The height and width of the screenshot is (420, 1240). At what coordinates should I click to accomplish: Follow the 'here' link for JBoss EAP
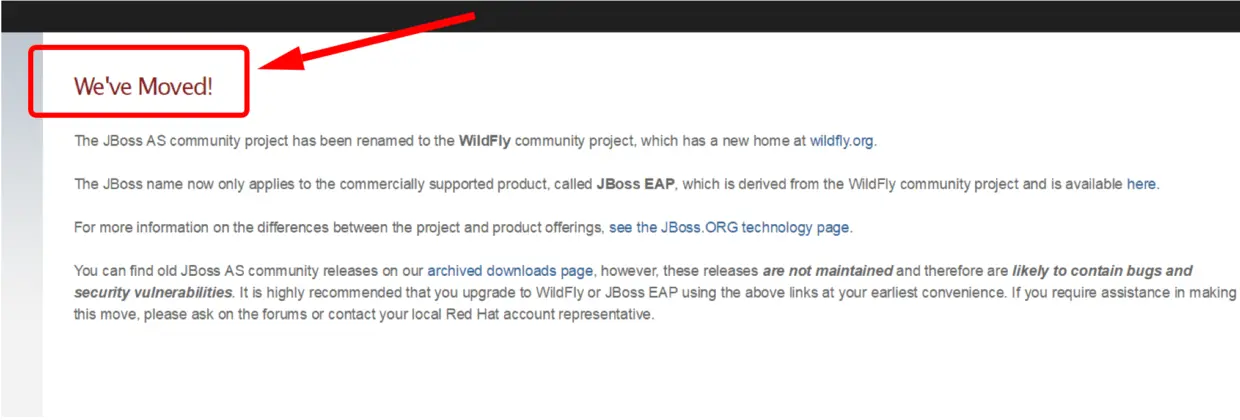coord(1141,184)
